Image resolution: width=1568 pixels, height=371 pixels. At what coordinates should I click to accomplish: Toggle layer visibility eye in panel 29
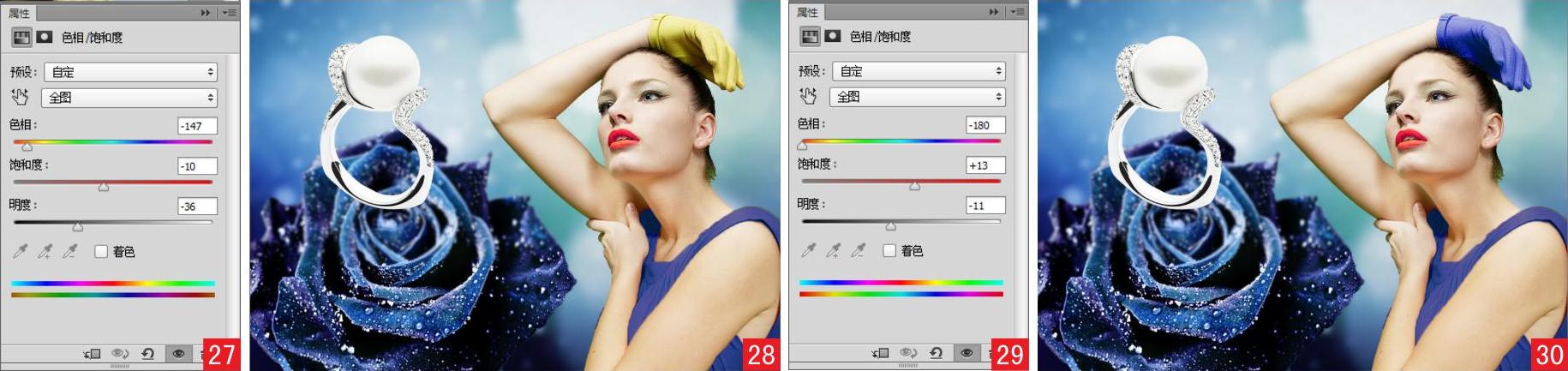967,352
